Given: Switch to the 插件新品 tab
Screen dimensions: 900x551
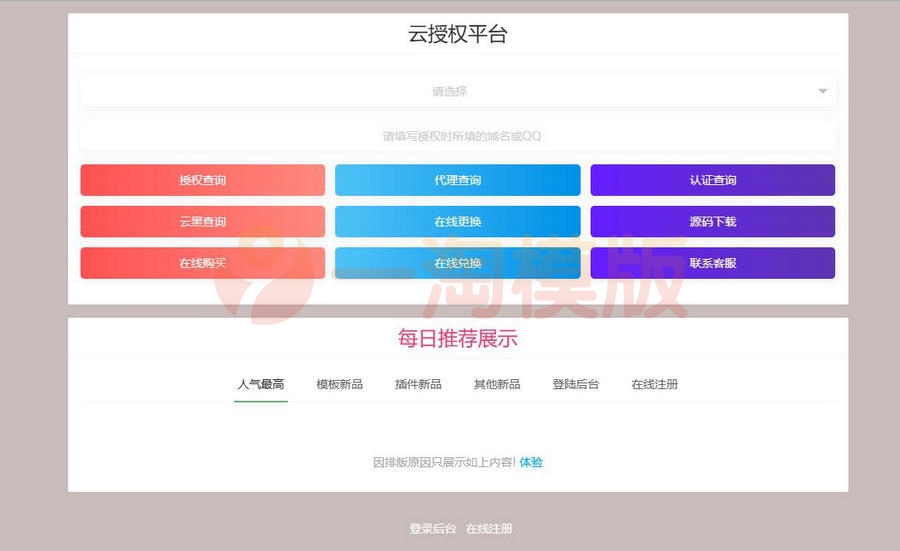Looking at the screenshot, I should [418, 385].
